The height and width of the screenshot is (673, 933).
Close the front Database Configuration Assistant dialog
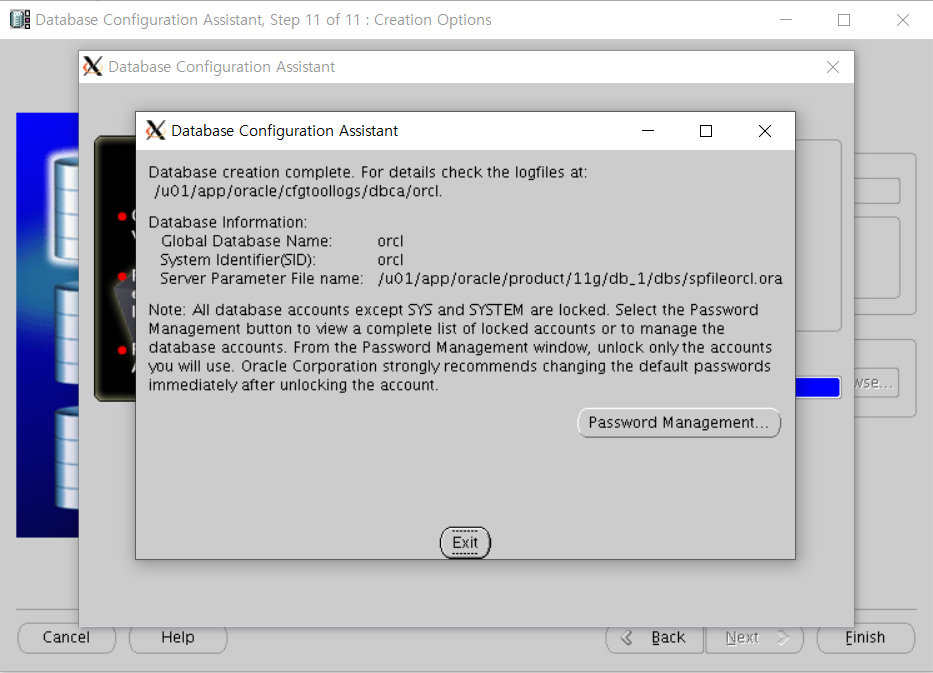click(x=765, y=131)
